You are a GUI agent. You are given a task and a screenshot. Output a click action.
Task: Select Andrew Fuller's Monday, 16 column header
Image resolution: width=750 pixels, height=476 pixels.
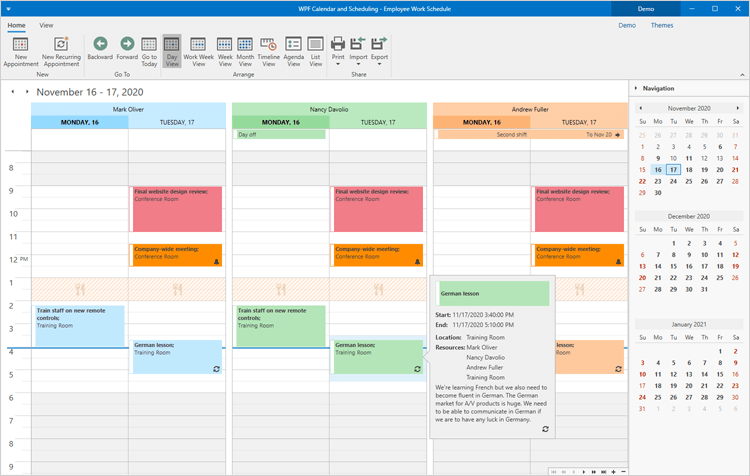pos(482,122)
